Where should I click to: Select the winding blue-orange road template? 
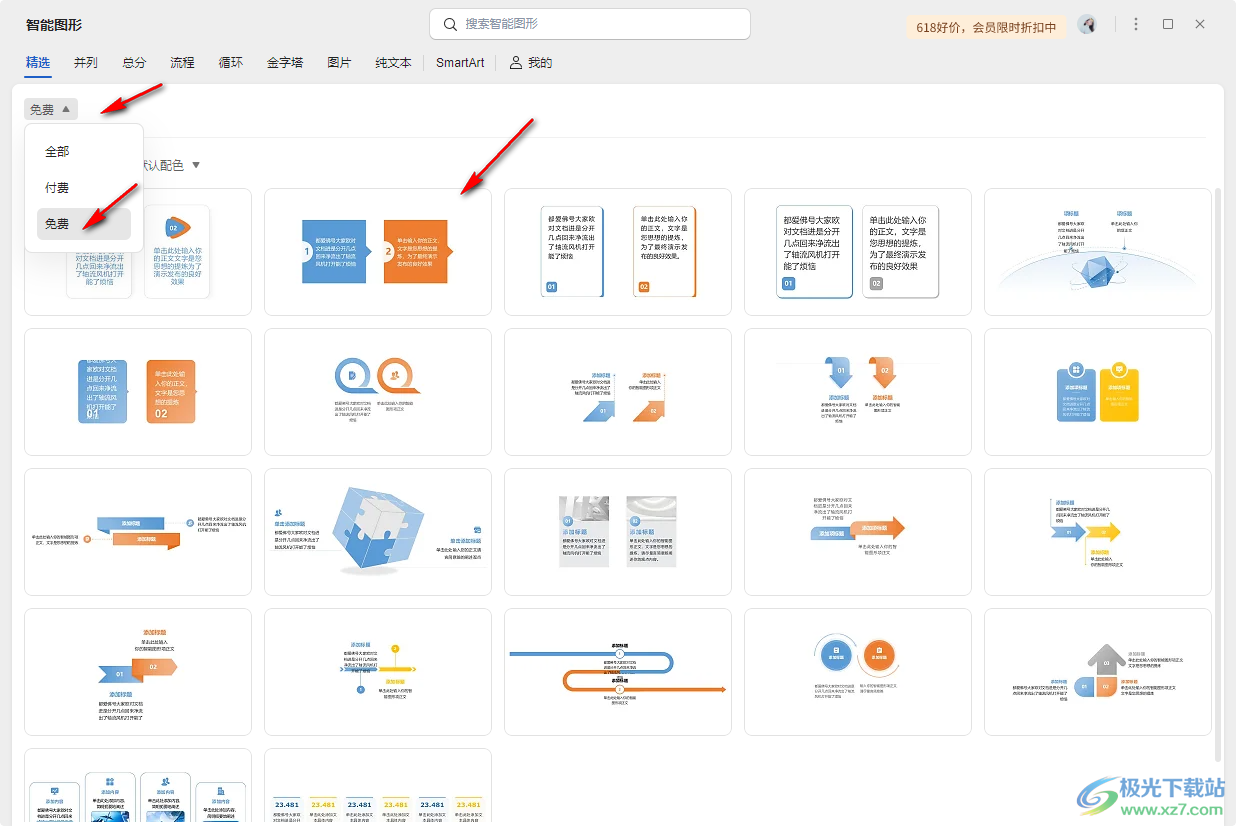pyautogui.click(x=618, y=672)
